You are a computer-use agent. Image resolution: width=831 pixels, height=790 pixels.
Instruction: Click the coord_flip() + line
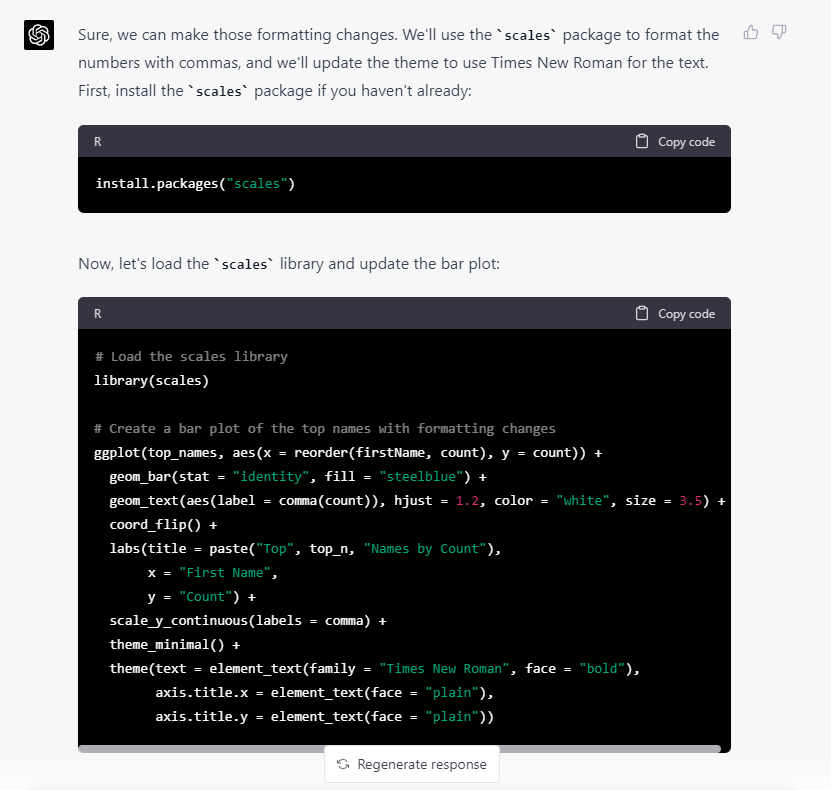pos(163,525)
